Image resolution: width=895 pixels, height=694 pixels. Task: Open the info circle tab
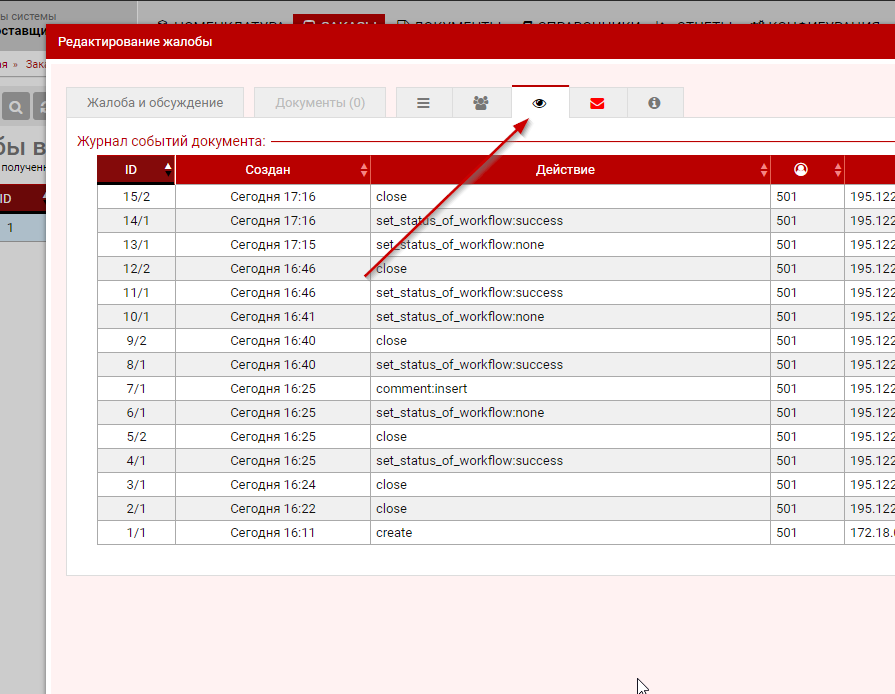654,103
